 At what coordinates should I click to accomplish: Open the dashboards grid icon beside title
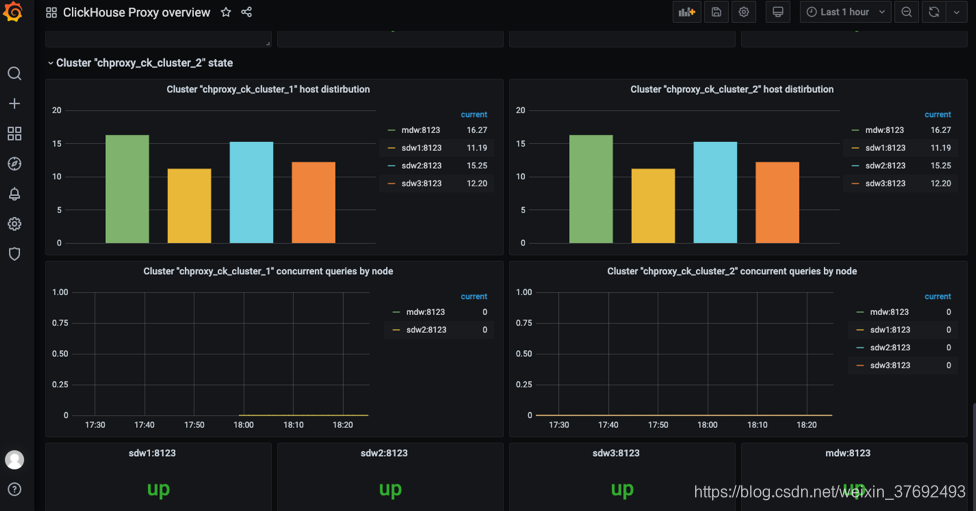(52, 12)
